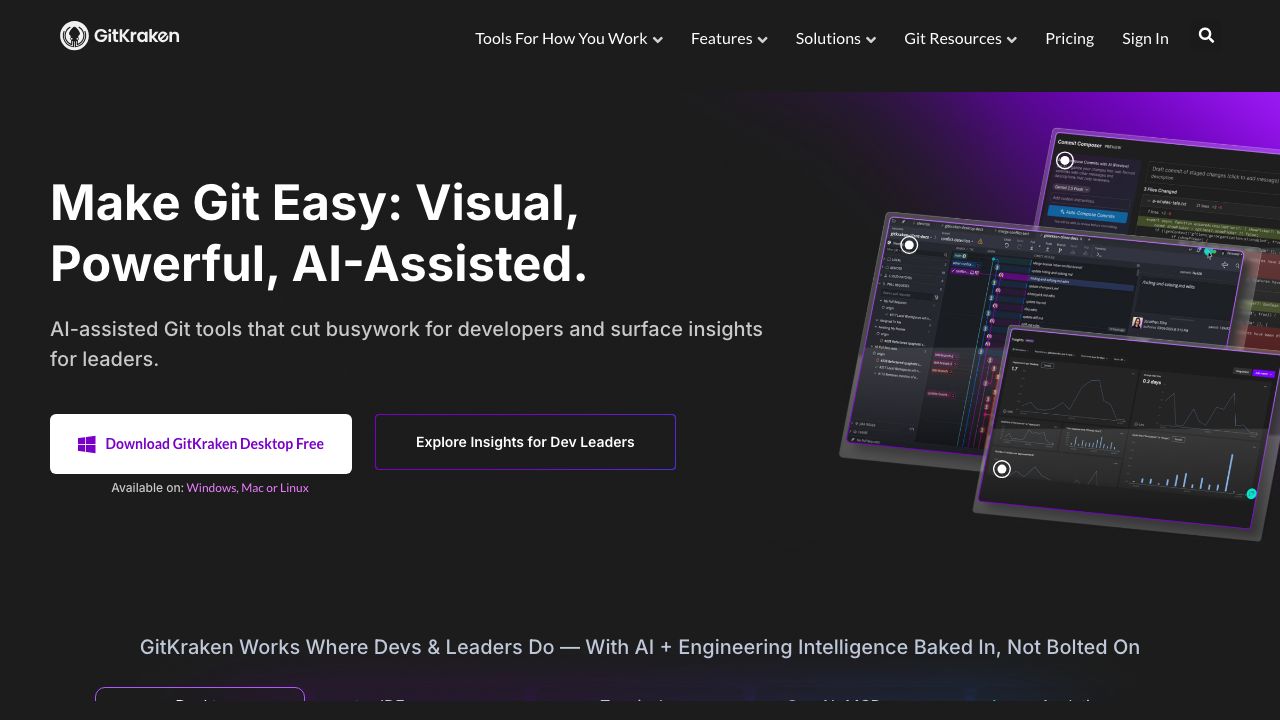1280x720 pixels.
Task: Click the 'AI-assisted Git tools' subheading text
Action: click(406, 343)
